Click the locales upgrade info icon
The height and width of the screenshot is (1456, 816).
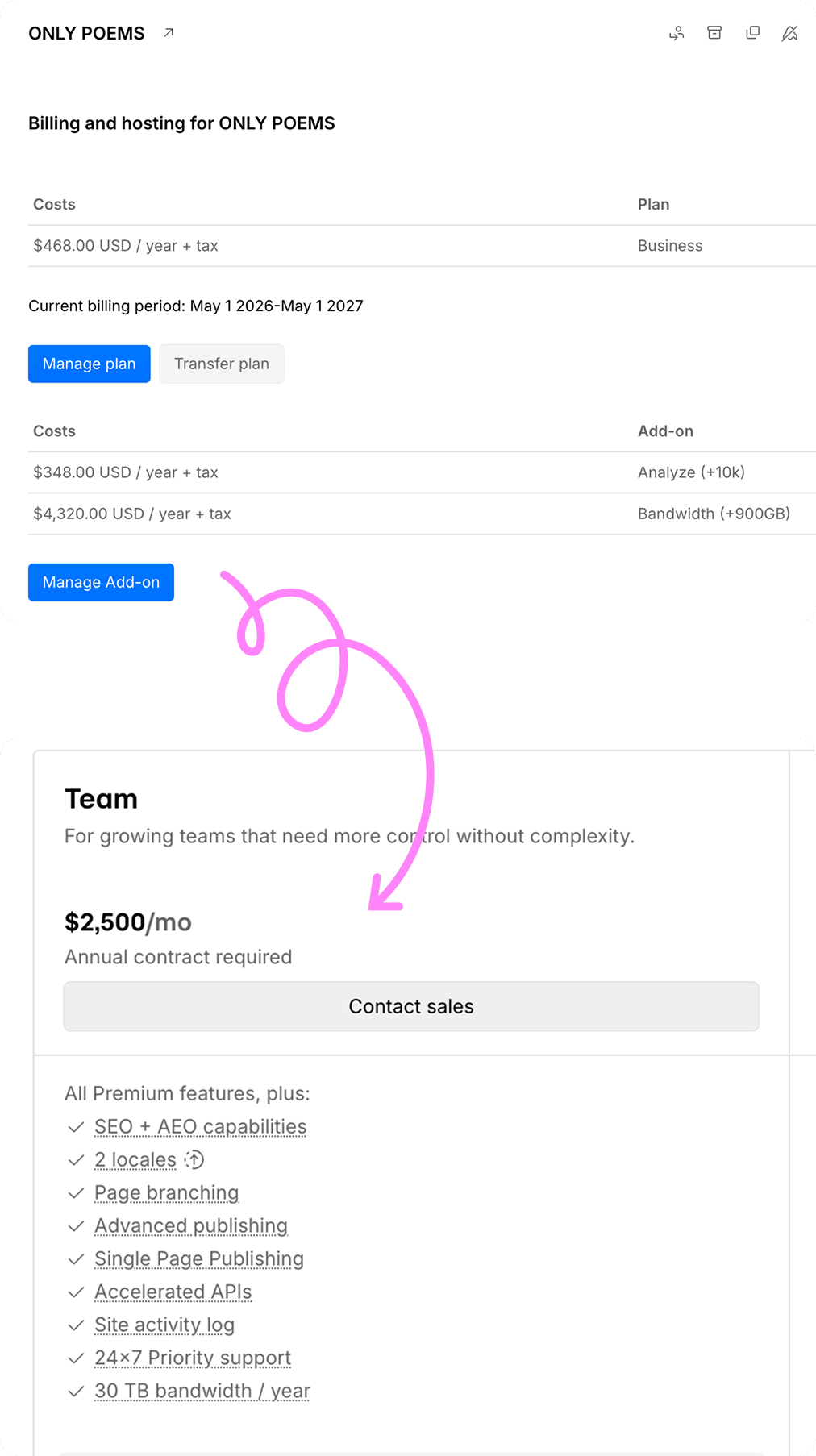point(194,1160)
